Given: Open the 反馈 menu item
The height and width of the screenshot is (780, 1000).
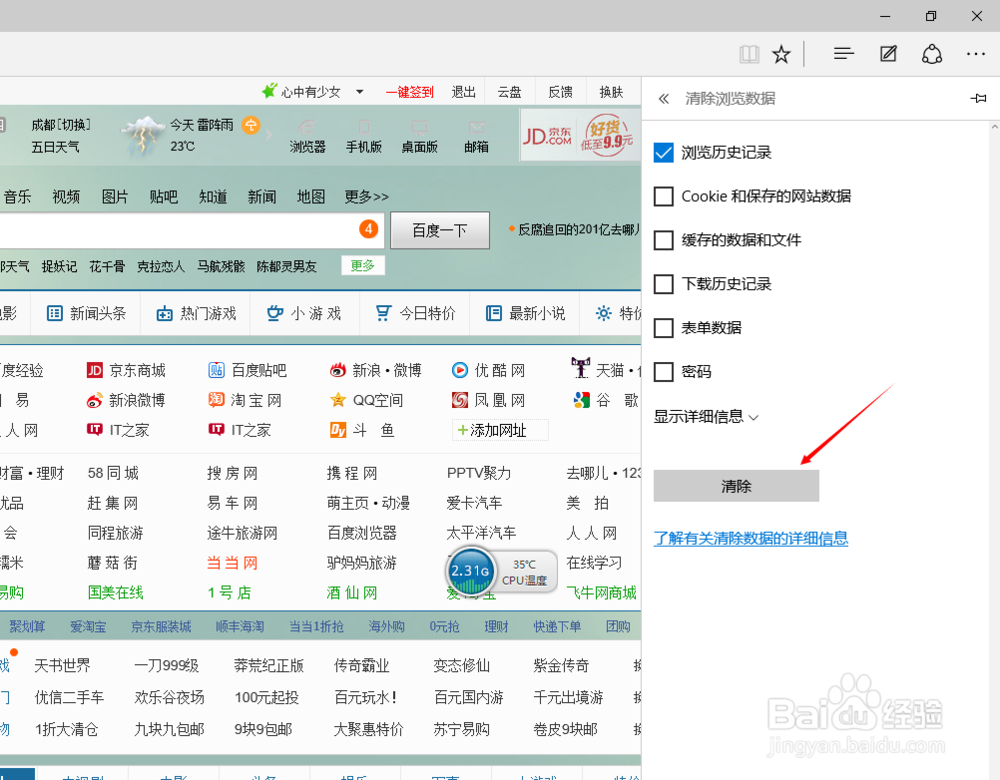Looking at the screenshot, I should click(x=561, y=92).
